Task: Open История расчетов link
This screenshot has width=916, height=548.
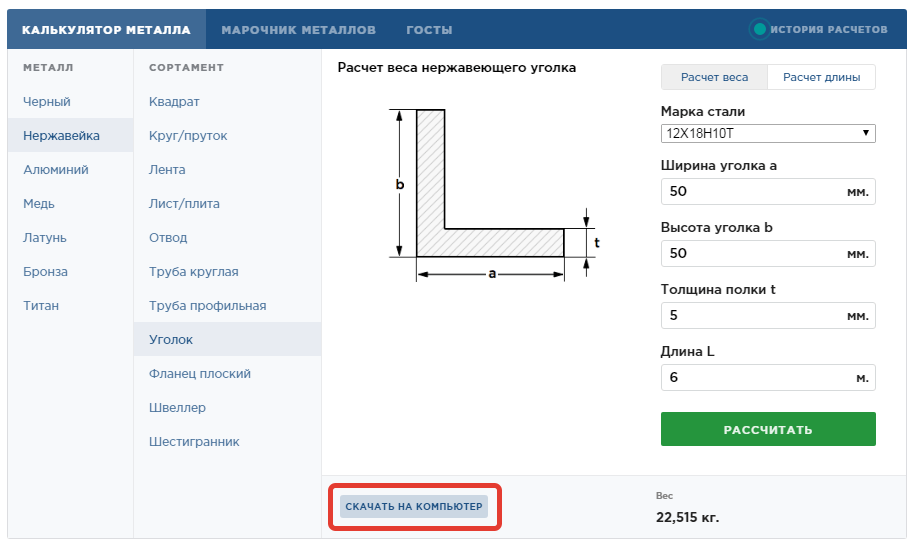Action: (828, 29)
